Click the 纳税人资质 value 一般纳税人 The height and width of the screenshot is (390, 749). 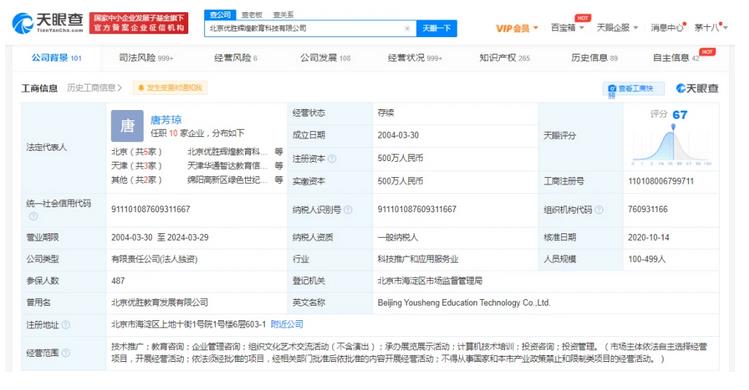pos(397,237)
